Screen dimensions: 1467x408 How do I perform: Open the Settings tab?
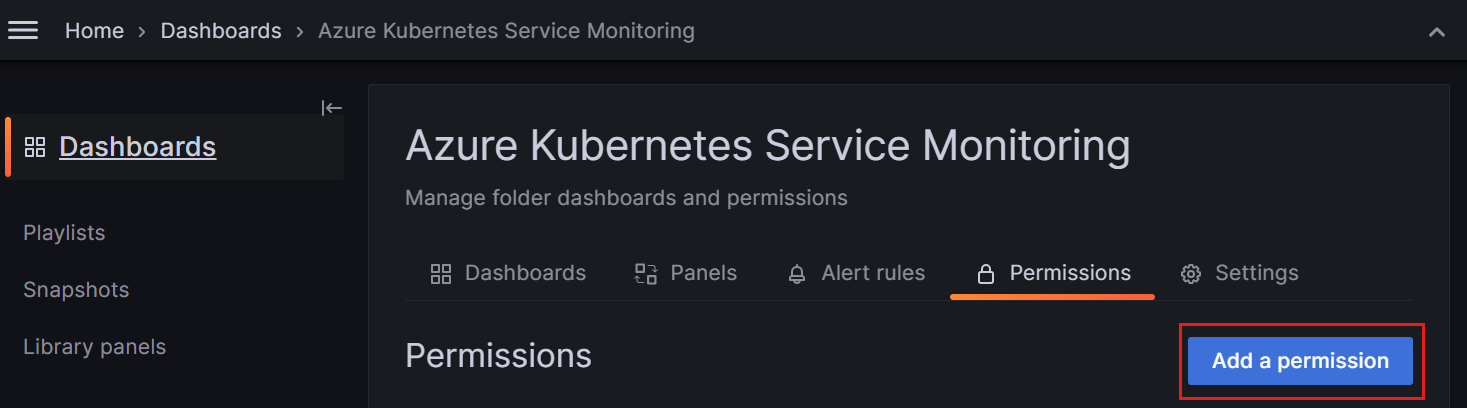click(1239, 273)
